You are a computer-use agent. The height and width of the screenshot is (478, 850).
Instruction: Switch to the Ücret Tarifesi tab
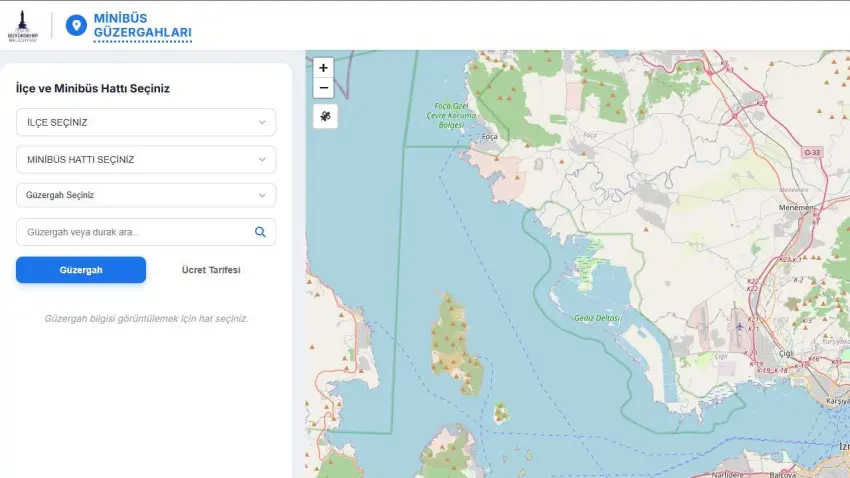[211, 270]
